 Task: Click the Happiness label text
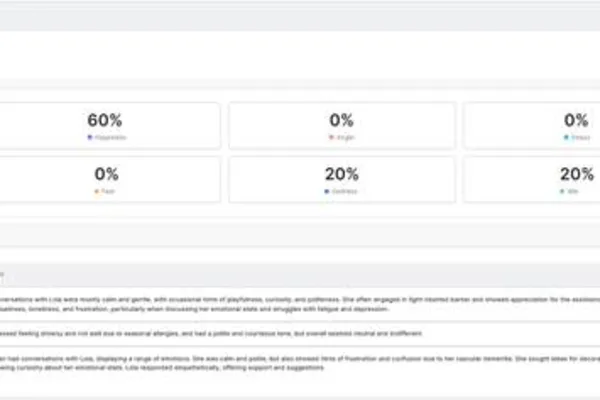[x=111, y=137]
